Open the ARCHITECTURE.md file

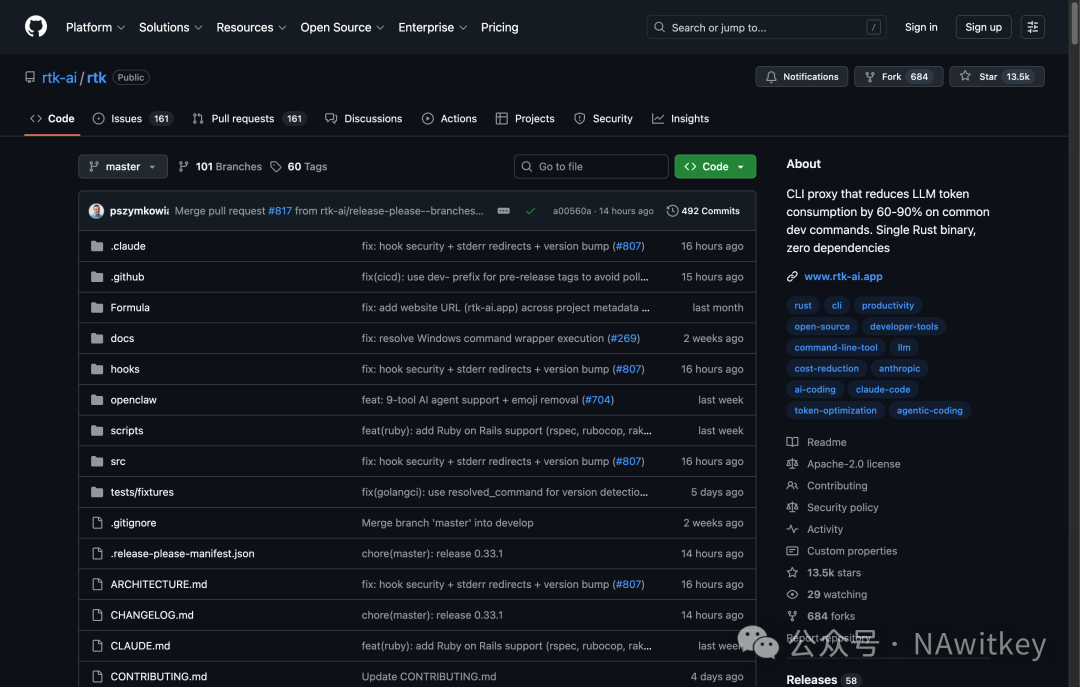pyautogui.click(x=158, y=584)
